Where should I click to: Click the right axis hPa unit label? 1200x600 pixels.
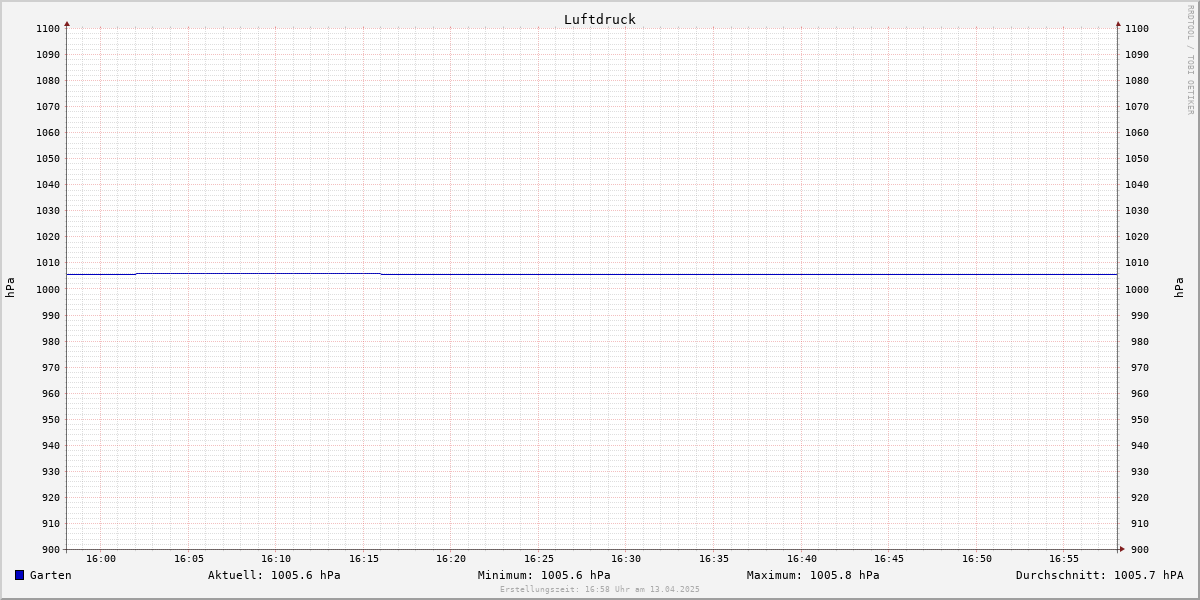point(1179,288)
